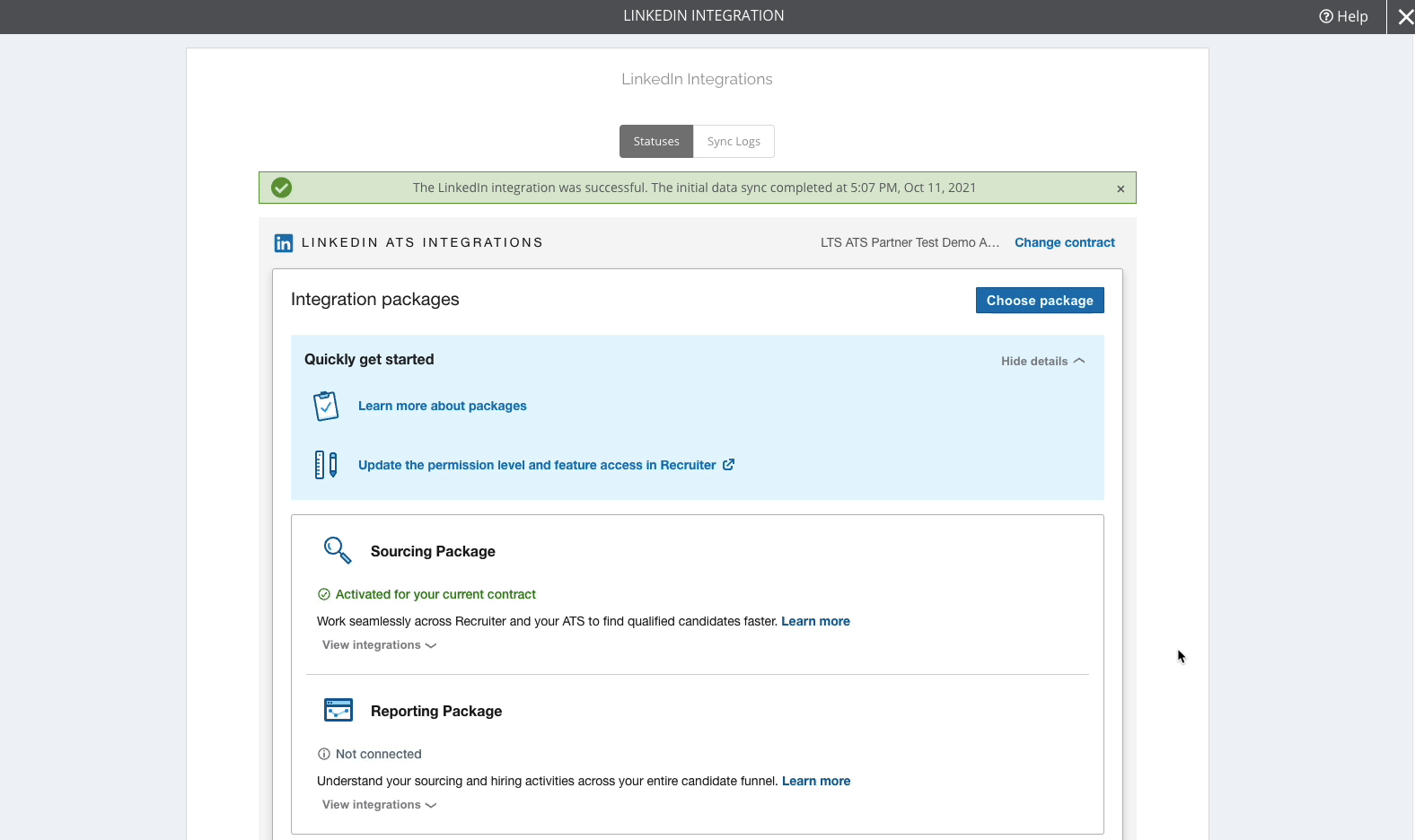1415x840 pixels.
Task: Switch to the Sync Logs tab
Action: click(734, 142)
